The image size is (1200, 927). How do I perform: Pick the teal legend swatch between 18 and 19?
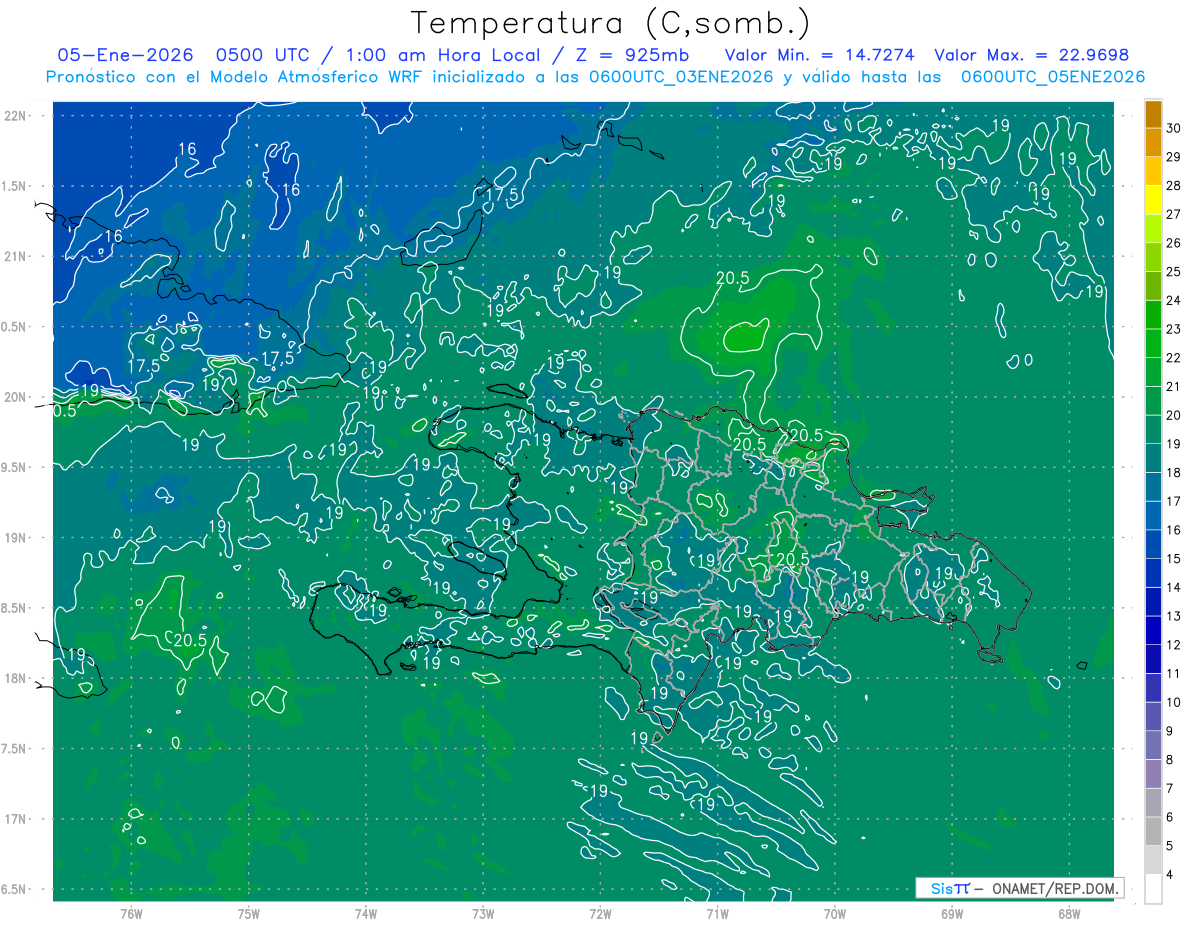click(1153, 458)
